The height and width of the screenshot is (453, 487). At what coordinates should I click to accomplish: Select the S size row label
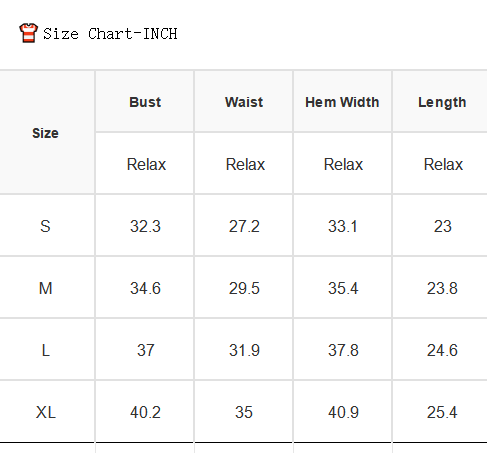(45, 226)
